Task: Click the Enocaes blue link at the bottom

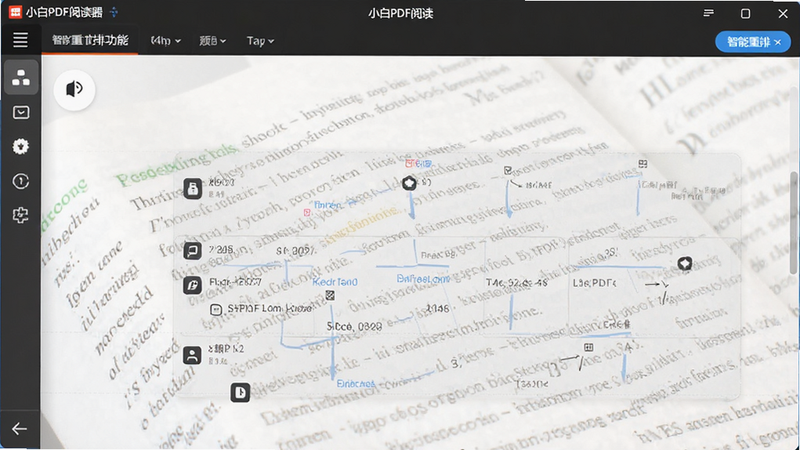Action: click(x=356, y=384)
